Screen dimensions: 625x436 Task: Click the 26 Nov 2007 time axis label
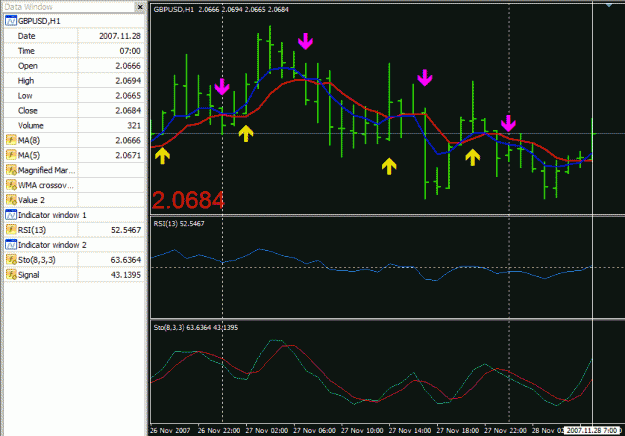[170, 430]
